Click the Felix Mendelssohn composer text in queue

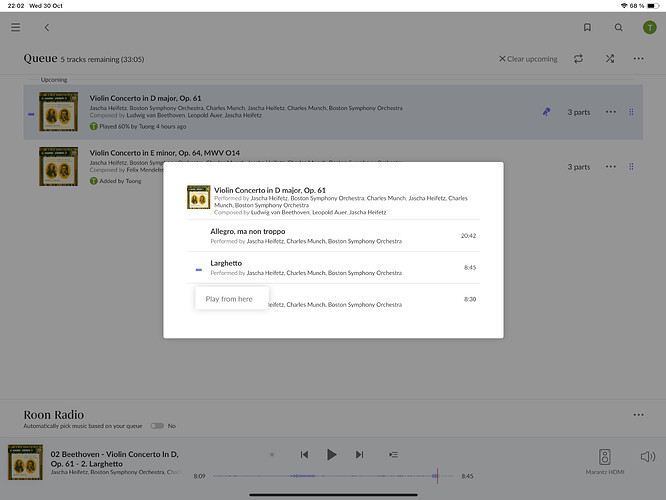145,170
